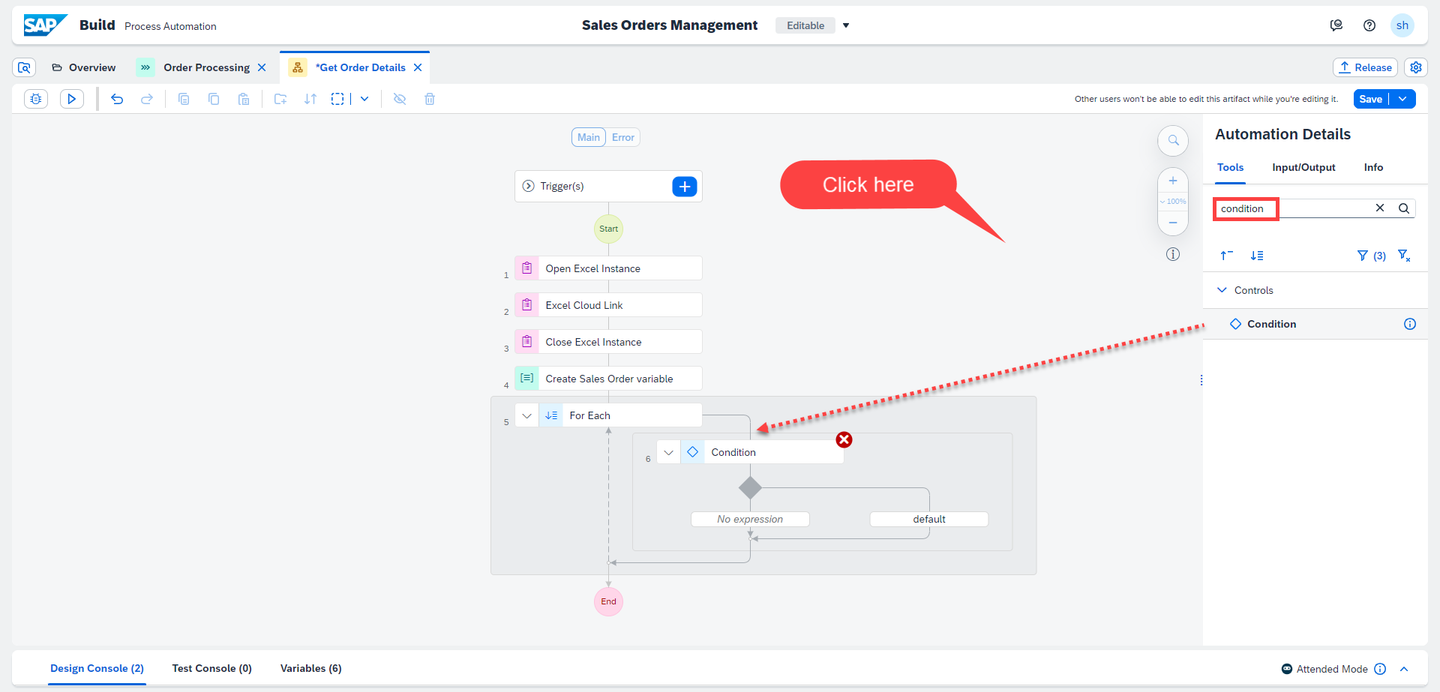Open the Info tab
1440x692 pixels.
[1373, 167]
